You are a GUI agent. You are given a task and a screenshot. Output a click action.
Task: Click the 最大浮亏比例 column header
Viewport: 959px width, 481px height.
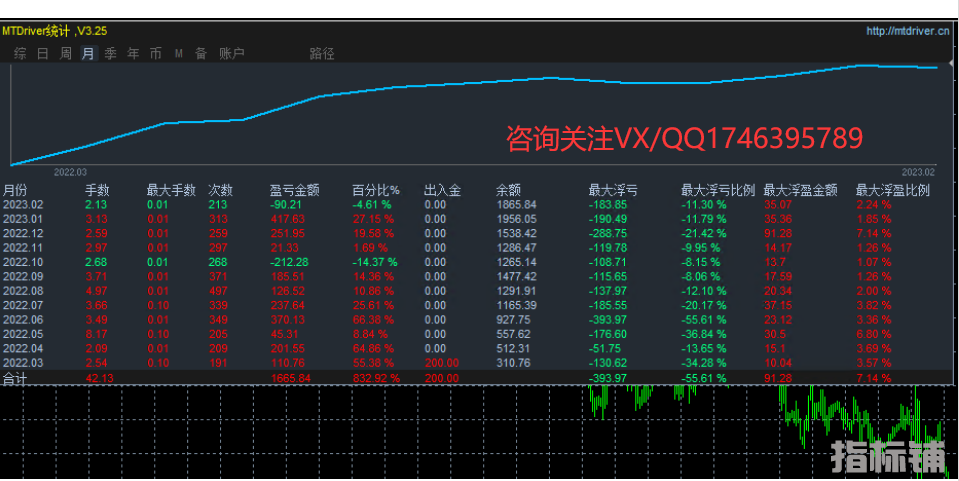[x=718, y=189]
